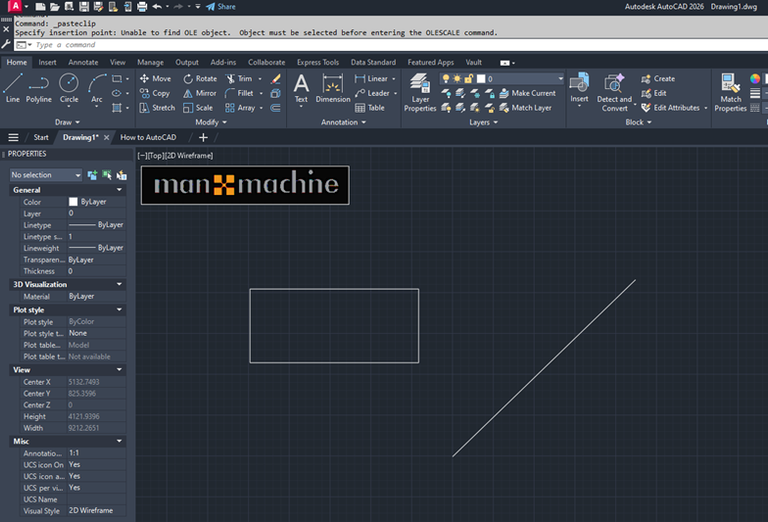Collapse the 3D Visualization section
The height and width of the screenshot is (522, 768).
[x=119, y=284]
